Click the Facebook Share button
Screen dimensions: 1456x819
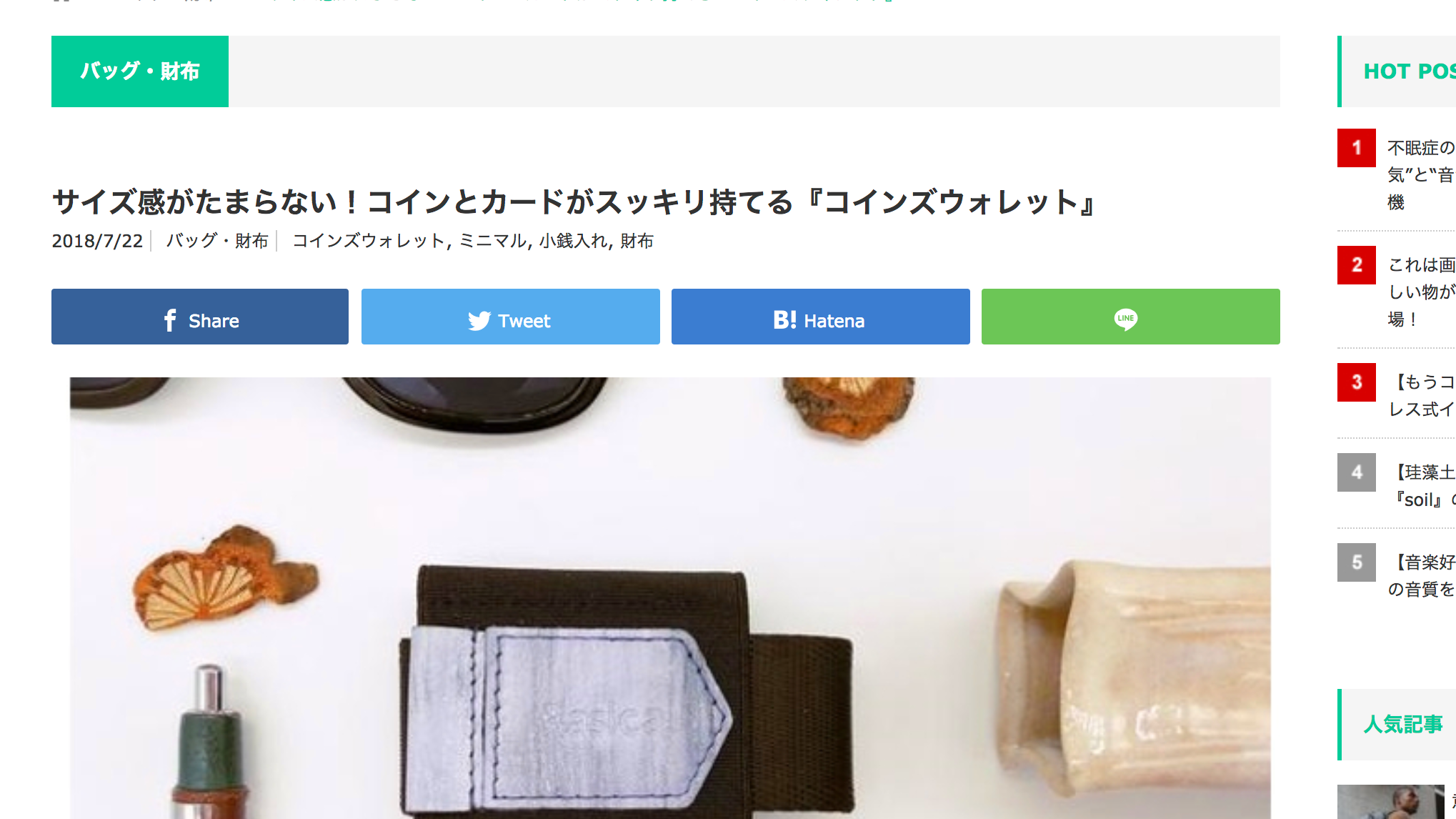200,317
